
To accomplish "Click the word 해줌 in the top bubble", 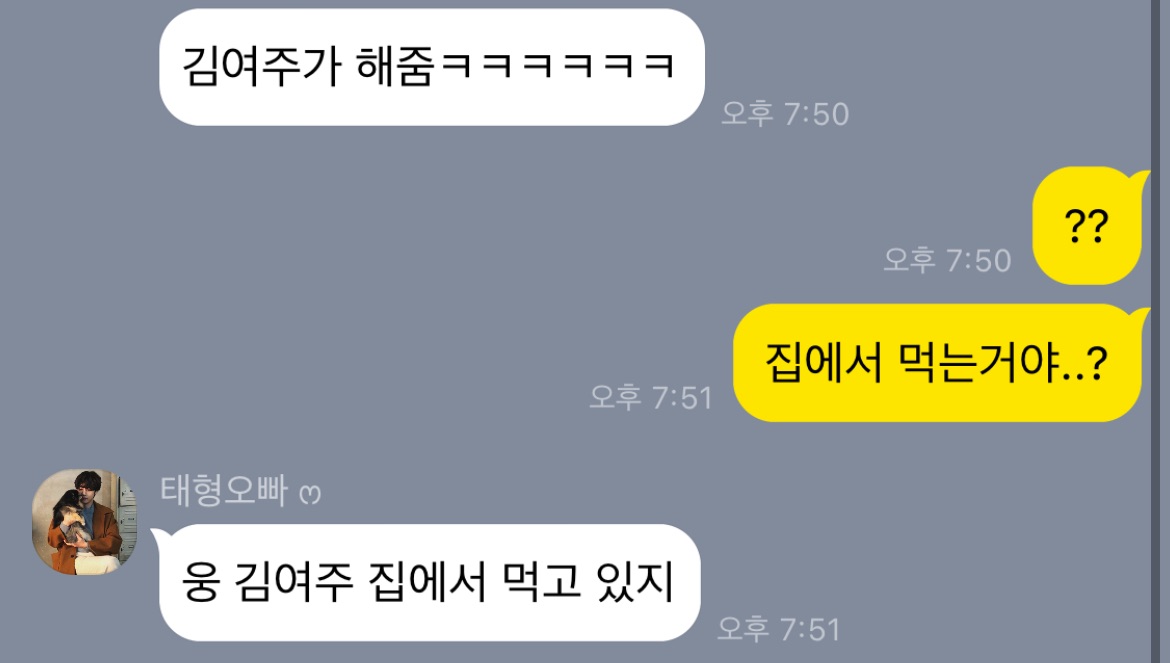I will 395,66.
